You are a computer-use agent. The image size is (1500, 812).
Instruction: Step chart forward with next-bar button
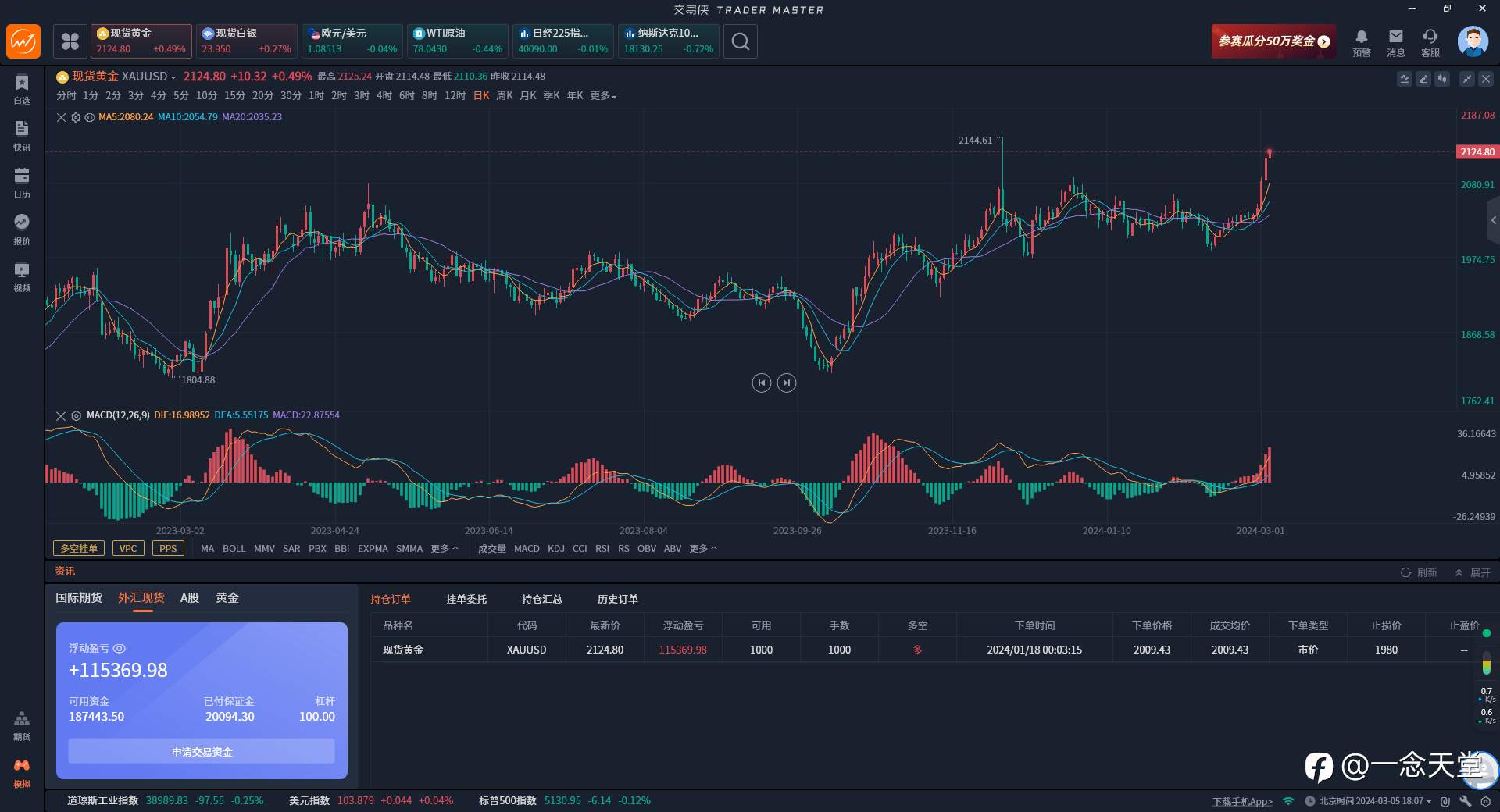coord(787,383)
